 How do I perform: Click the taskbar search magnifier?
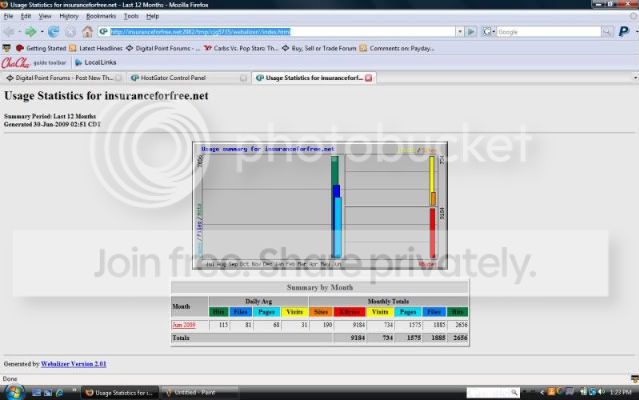click(x=514, y=393)
